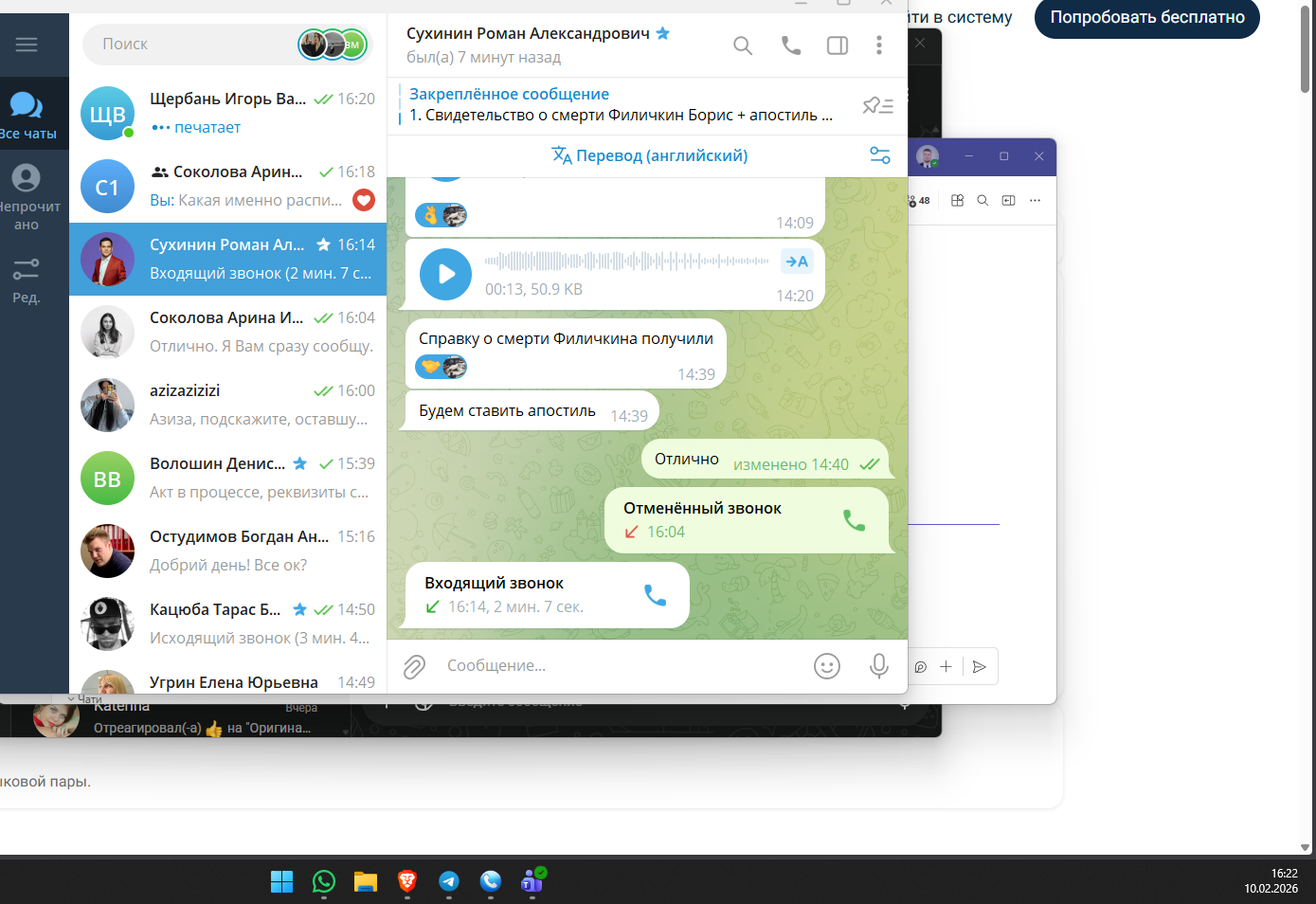Open chat with Щербань Игорь
Image resolution: width=1316 pixels, height=904 pixels.
tap(227, 113)
